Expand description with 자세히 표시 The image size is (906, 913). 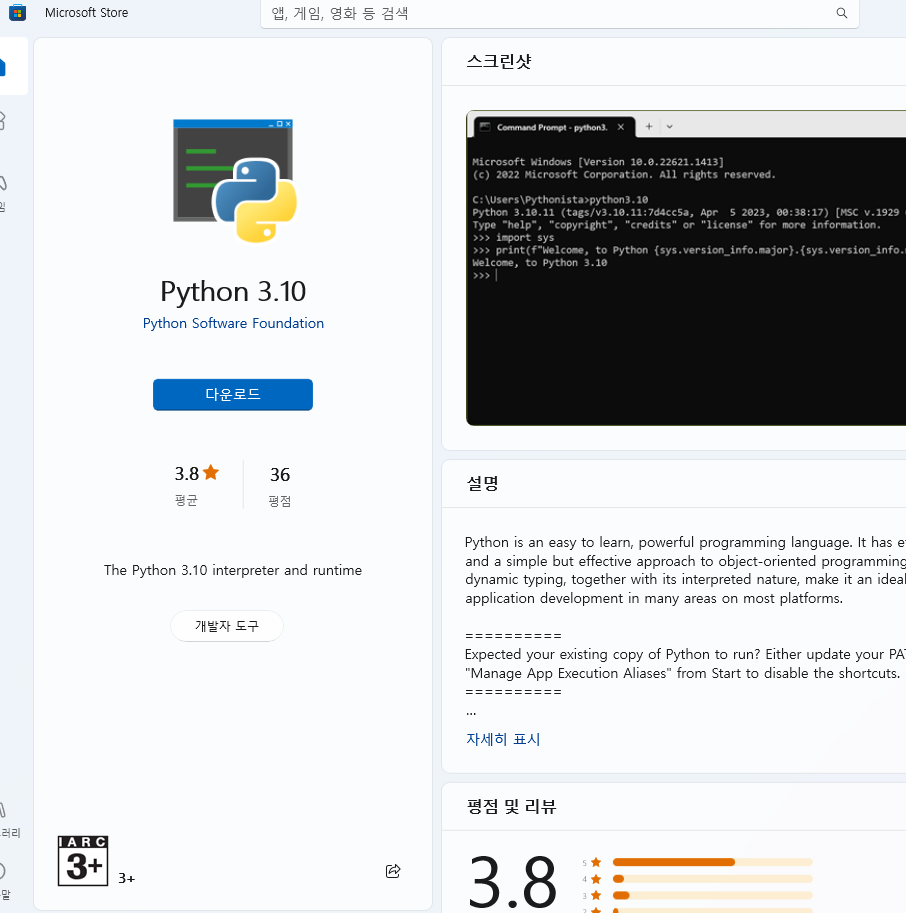[x=503, y=739]
